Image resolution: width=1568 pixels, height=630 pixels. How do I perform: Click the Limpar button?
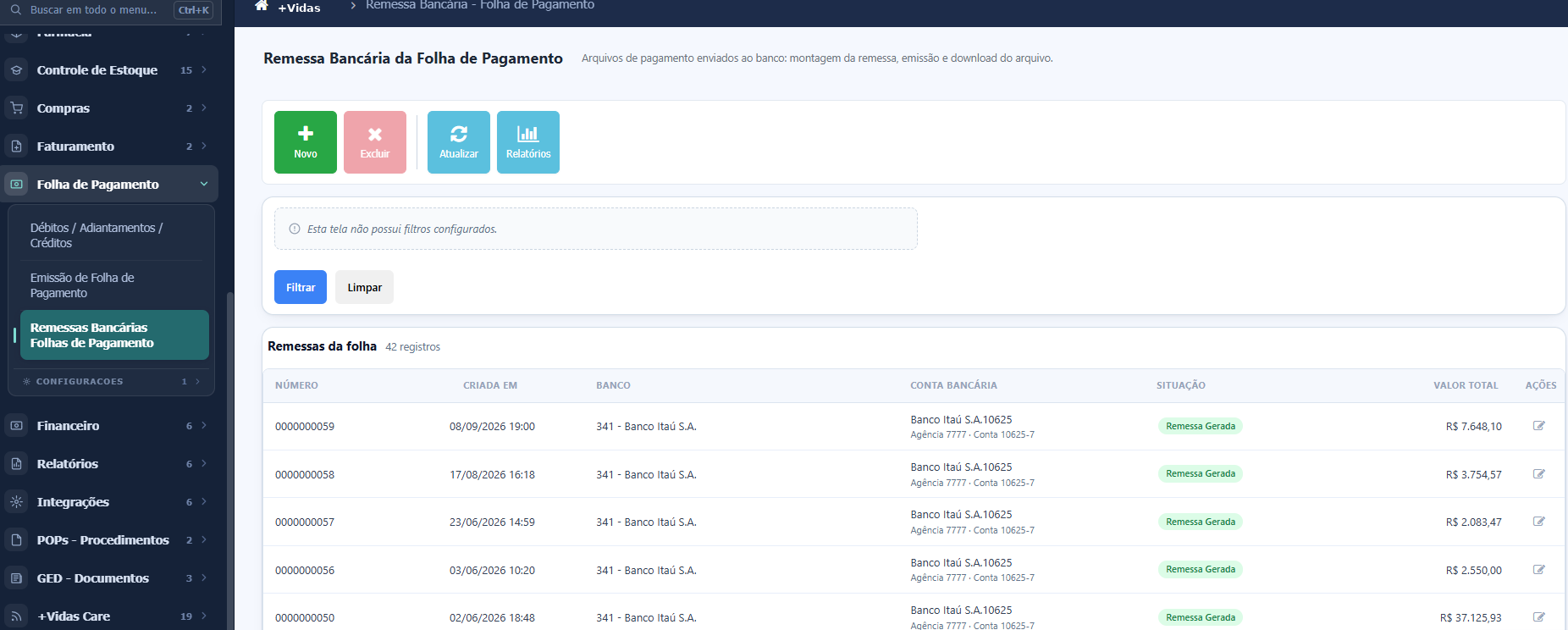[x=364, y=287]
